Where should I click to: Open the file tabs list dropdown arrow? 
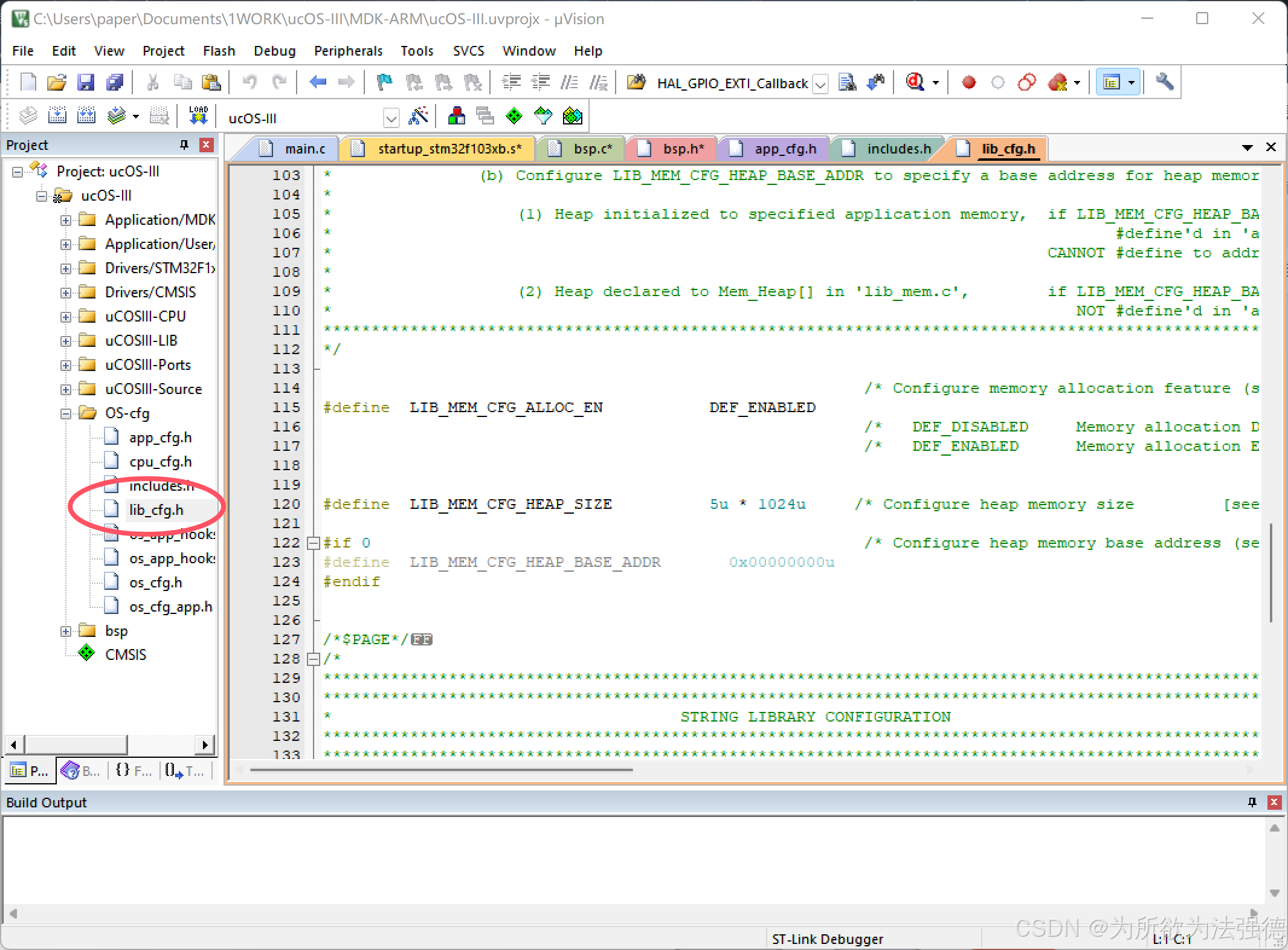coord(1247,147)
